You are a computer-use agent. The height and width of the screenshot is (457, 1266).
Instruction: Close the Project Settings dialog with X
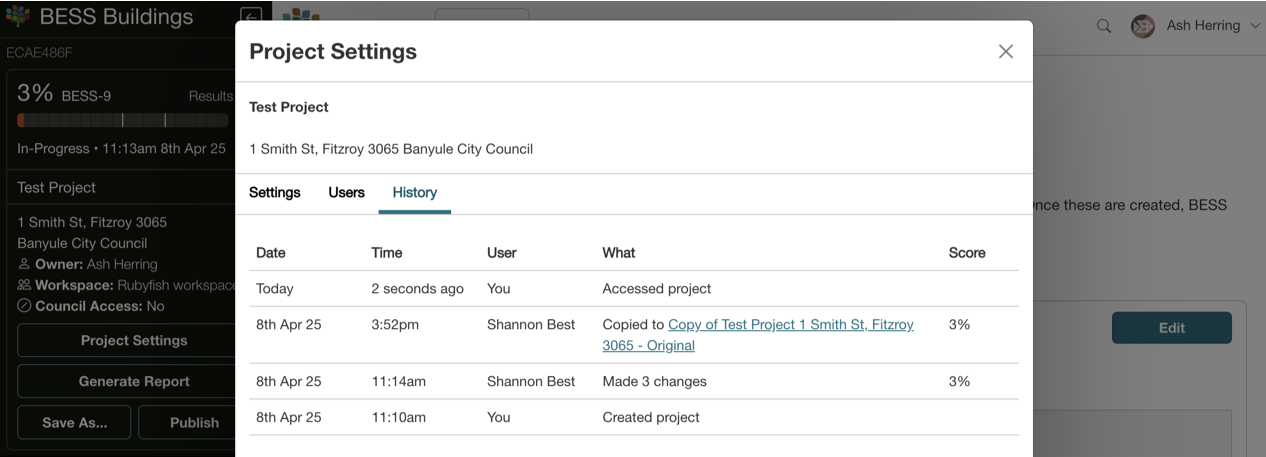(1006, 52)
